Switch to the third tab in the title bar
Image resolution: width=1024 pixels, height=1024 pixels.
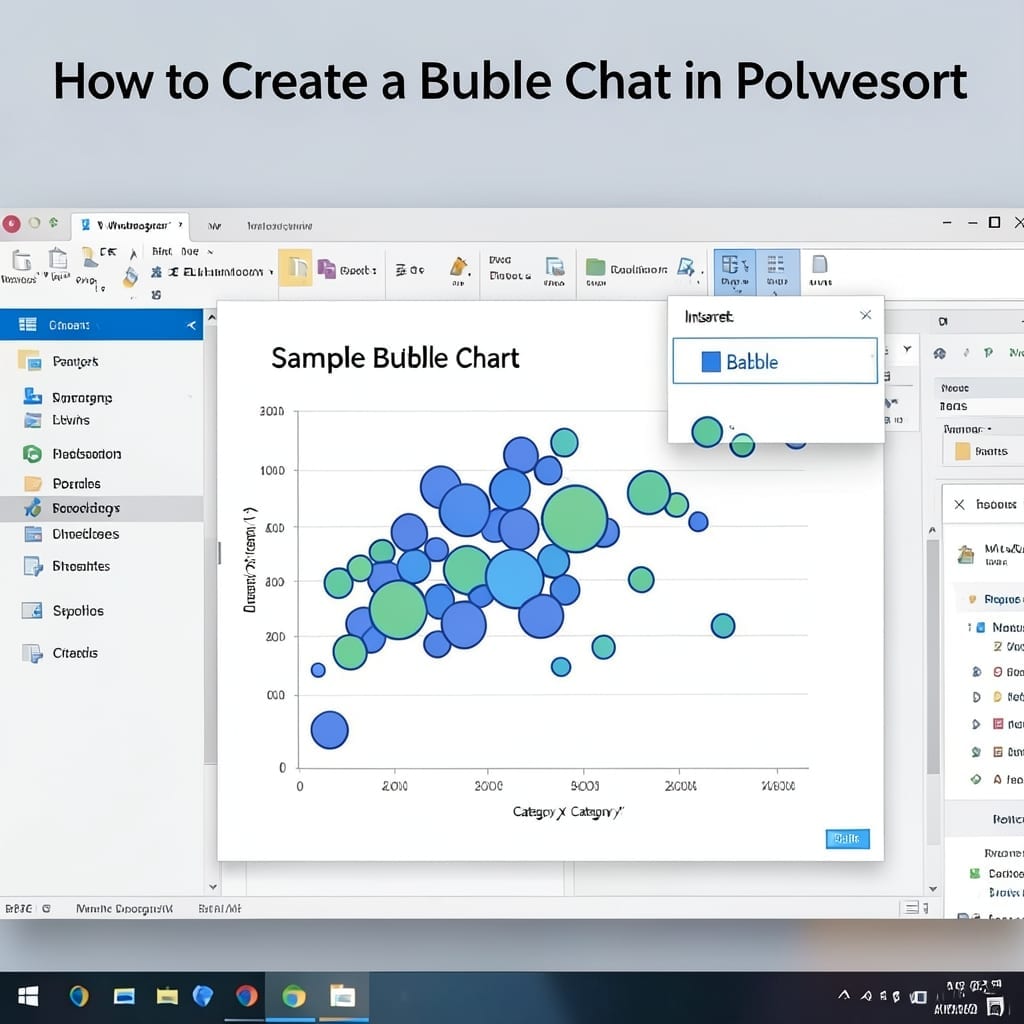280,226
